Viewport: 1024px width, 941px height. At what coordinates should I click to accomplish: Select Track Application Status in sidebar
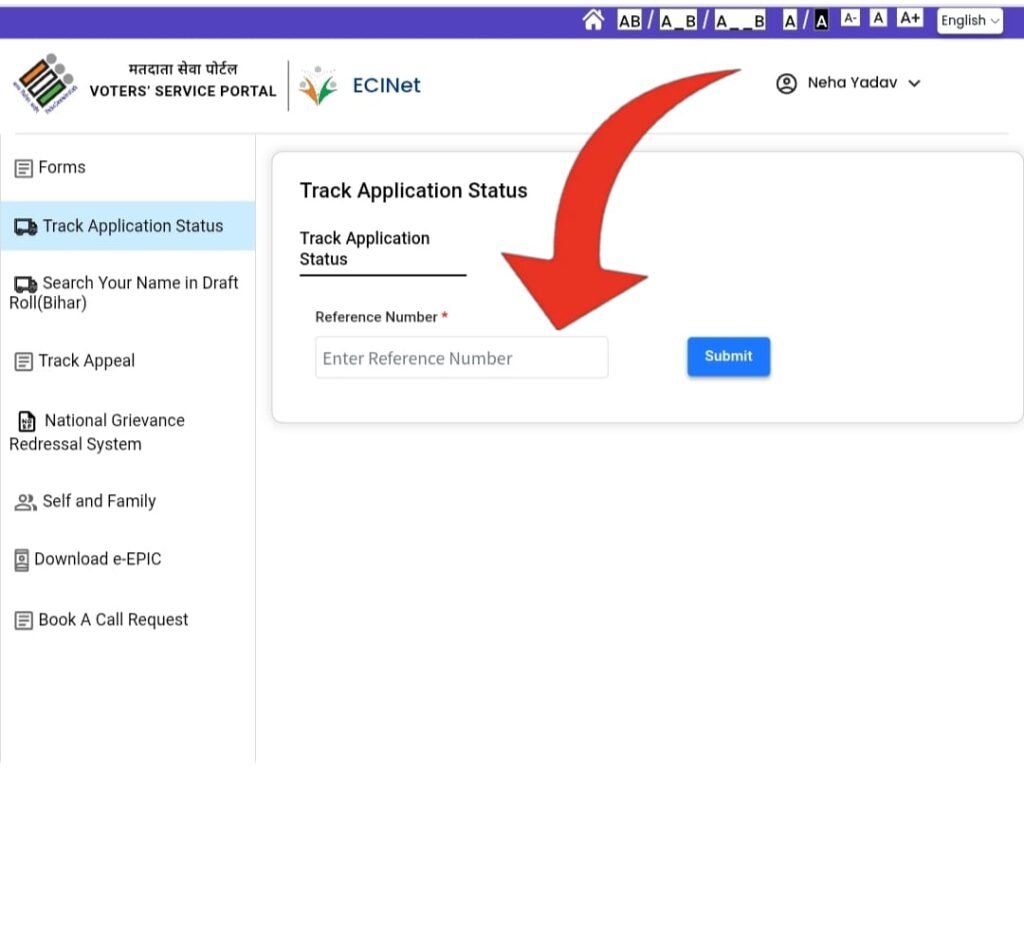(x=132, y=226)
